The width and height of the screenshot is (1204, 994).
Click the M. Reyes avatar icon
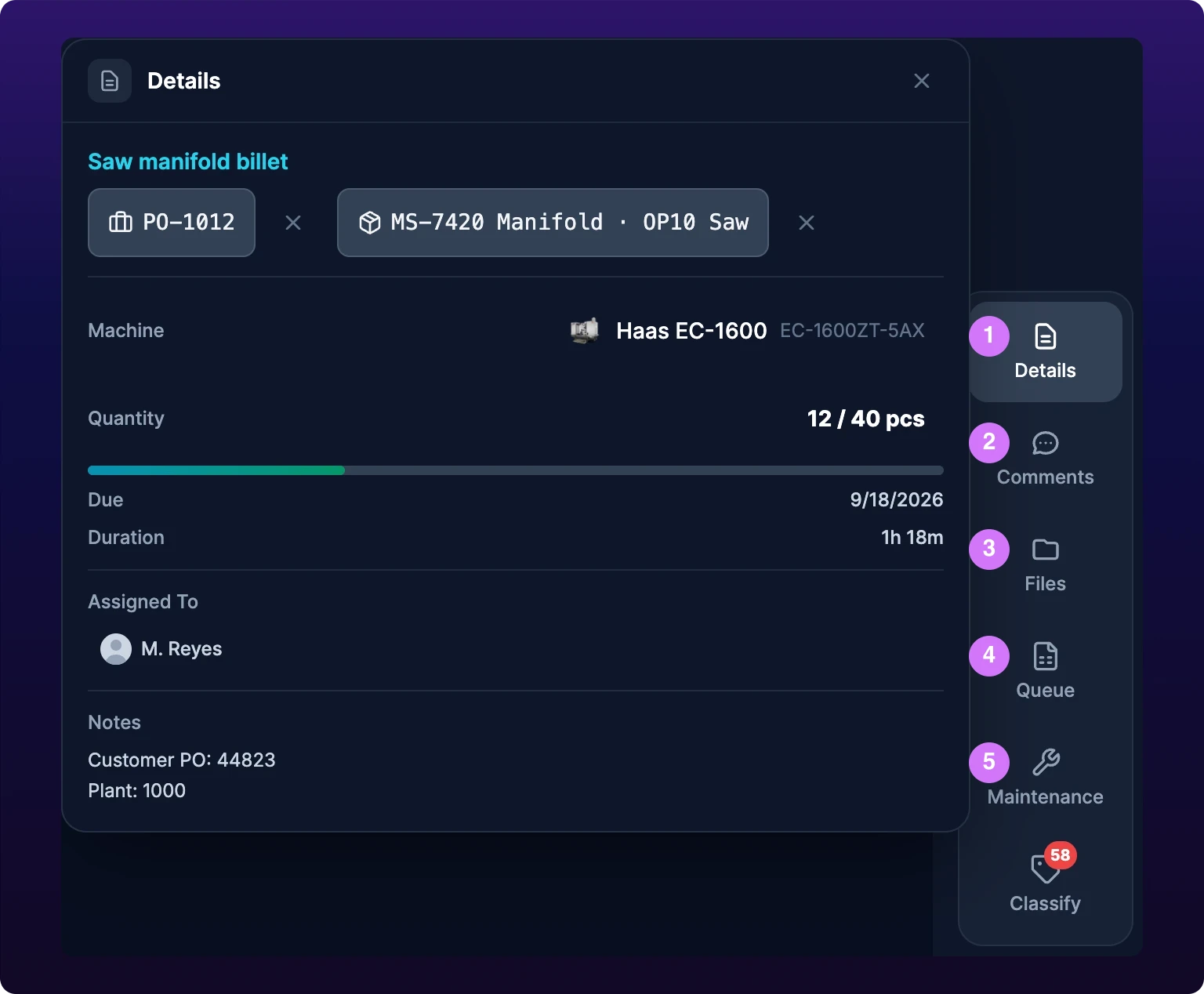click(116, 649)
